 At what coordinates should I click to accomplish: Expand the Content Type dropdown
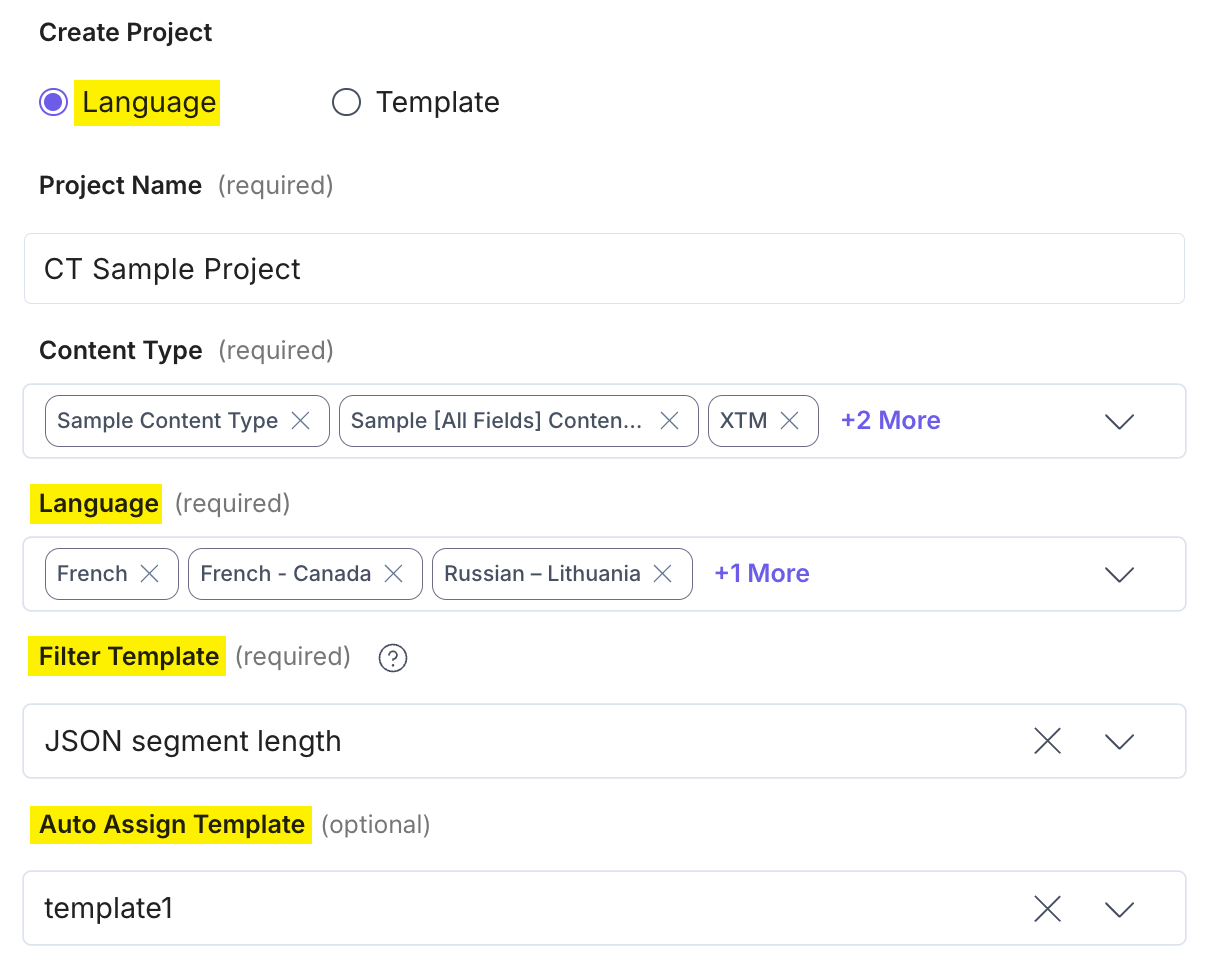[1119, 421]
